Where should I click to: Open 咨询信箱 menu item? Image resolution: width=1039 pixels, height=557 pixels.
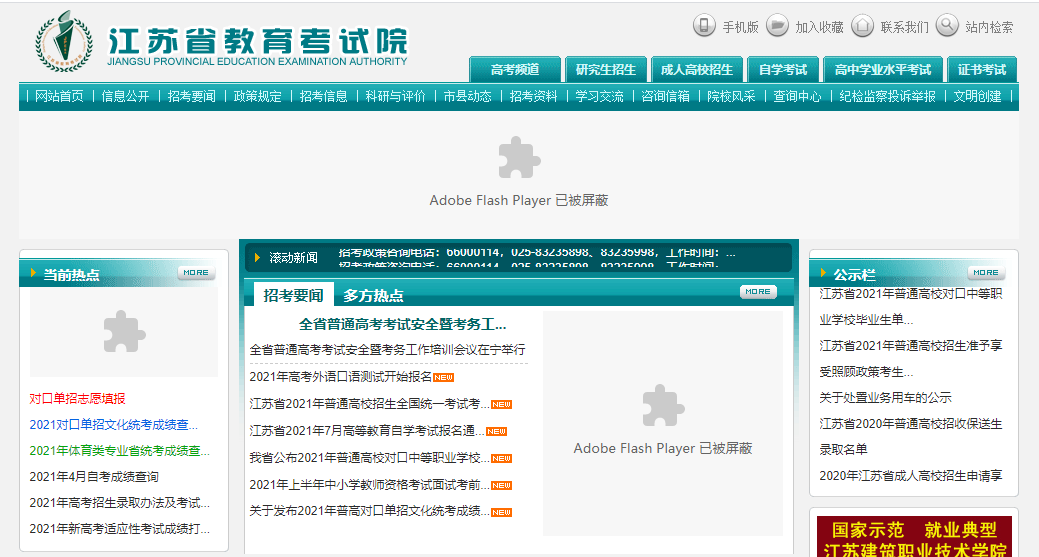pos(665,96)
